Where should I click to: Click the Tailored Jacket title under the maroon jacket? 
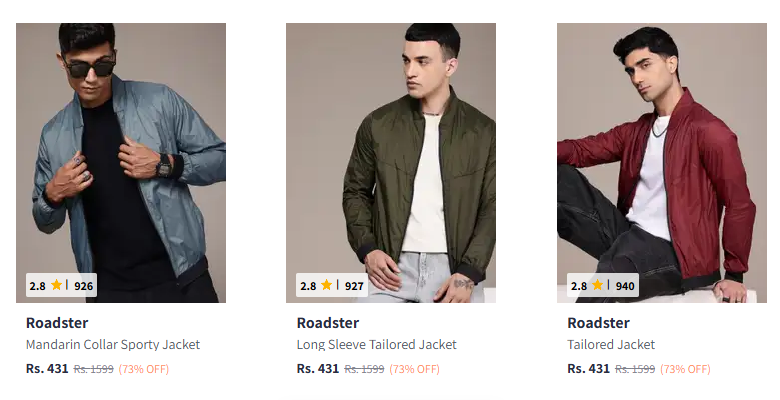click(611, 345)
